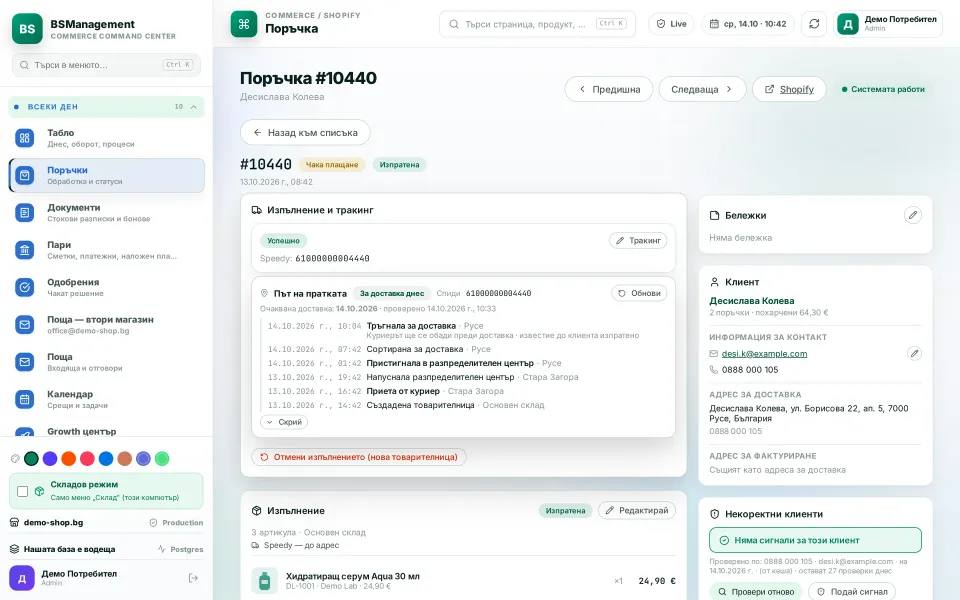Image resolution: width=960 pixels, height=600 pixels.
Task: Click the theme palette icon before swatches
Action: click(15, 459)
